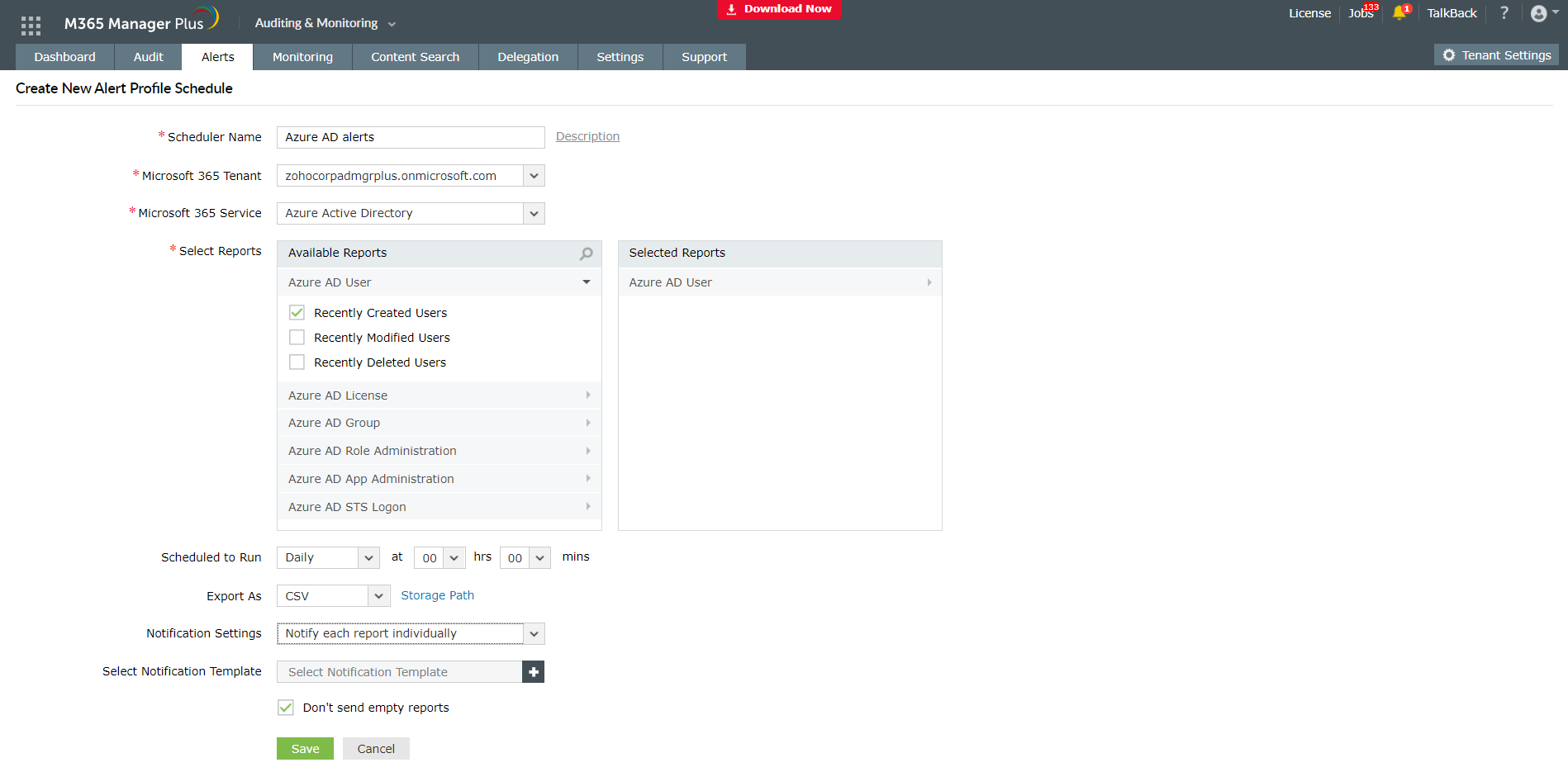This screenshot has height=772, width=1568.
Task: Open the Jobs link
Action: 1361,13
